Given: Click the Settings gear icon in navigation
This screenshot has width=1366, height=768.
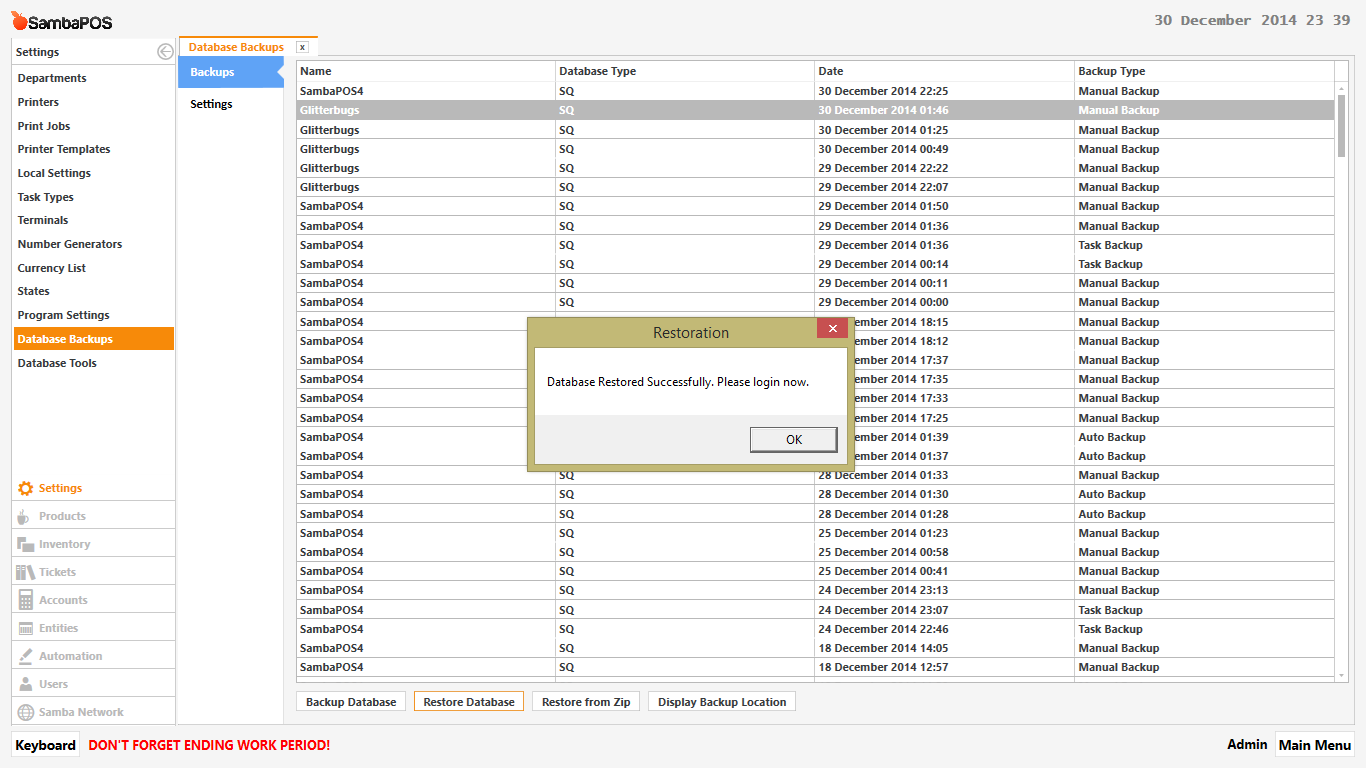Looking at the screenshot, I should (x=26, y=488).
